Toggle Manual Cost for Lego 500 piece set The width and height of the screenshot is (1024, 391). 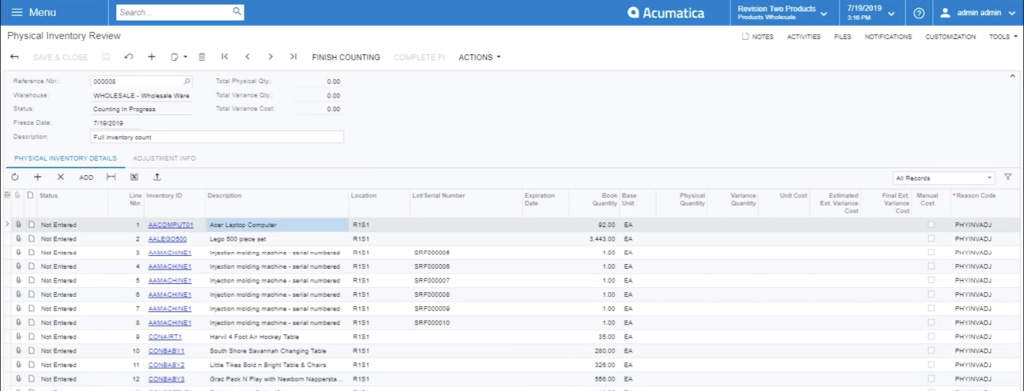(931, 239)
